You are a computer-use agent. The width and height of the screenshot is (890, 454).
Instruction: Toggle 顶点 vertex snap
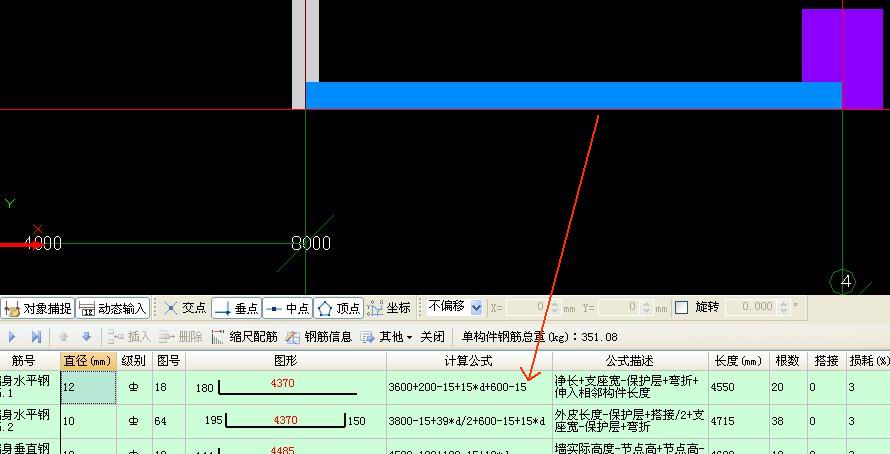click(x=338, y=308)
